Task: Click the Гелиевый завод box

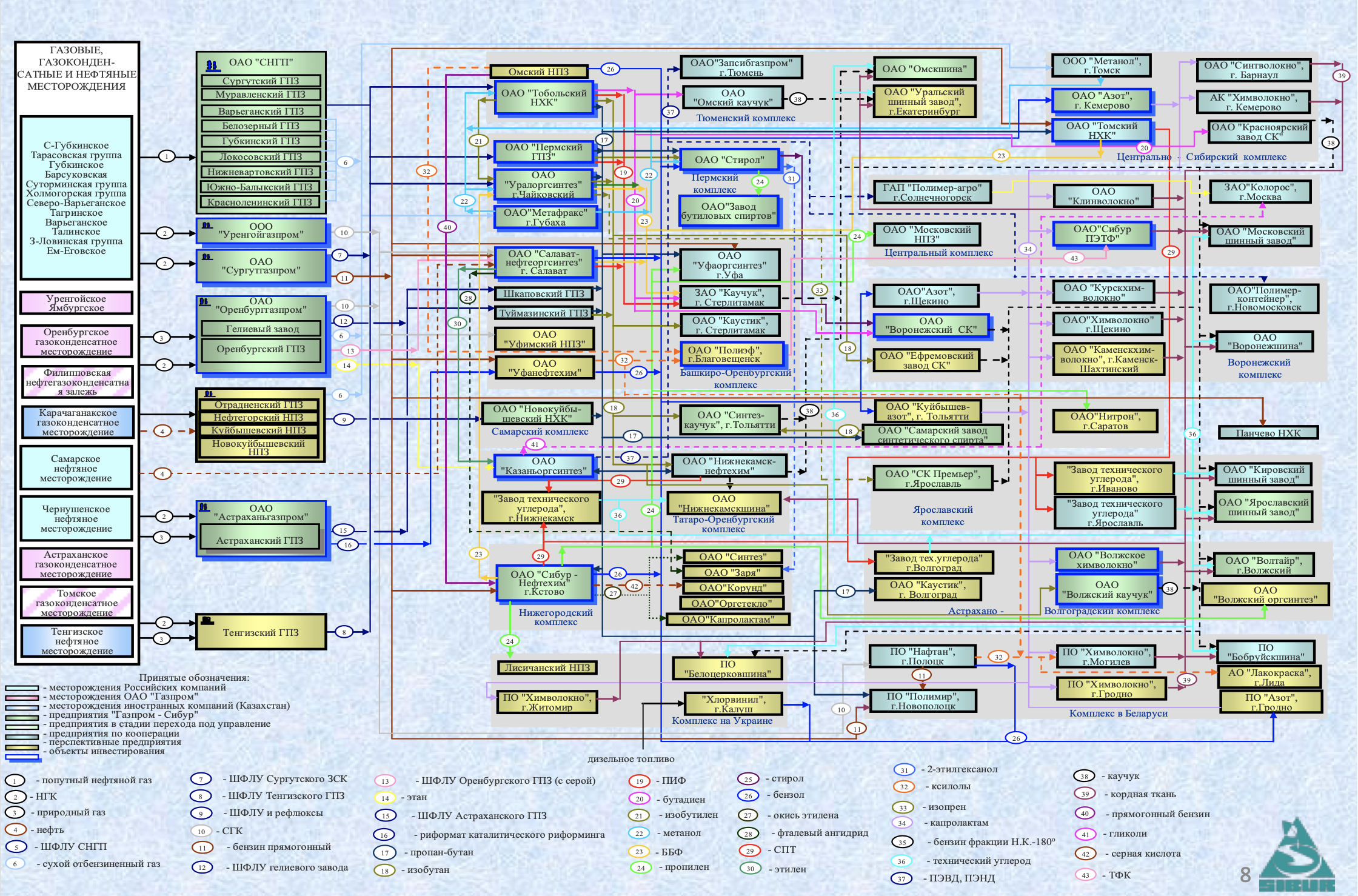Action: coord(262,329)
